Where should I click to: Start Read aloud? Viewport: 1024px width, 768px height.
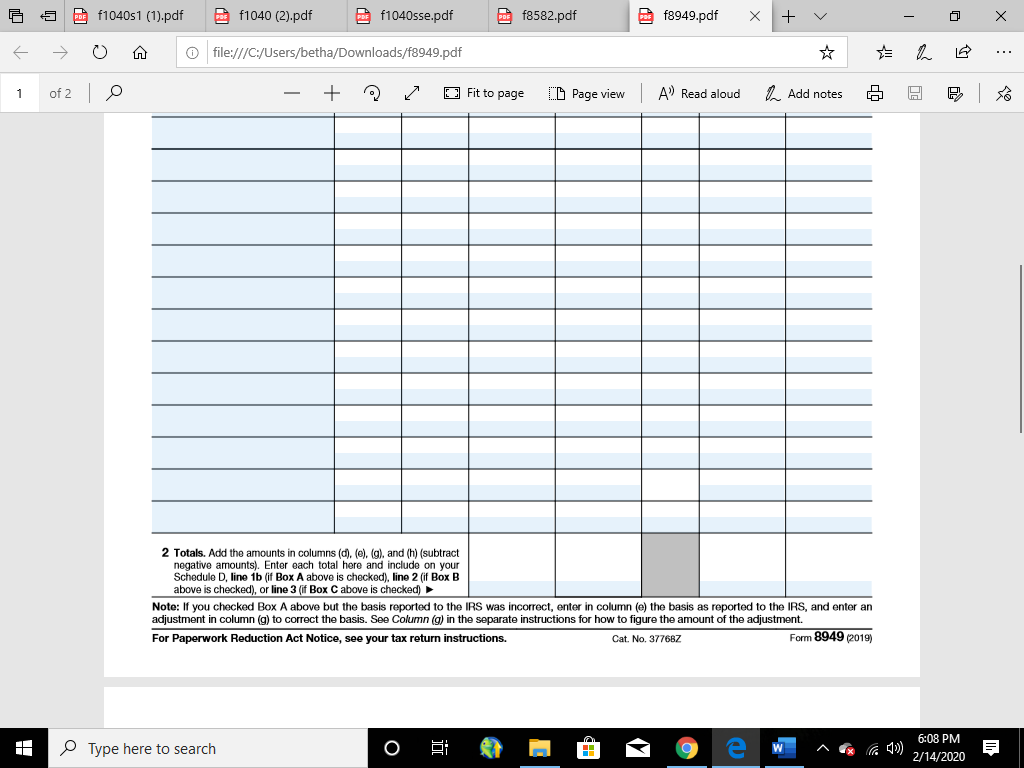point(699,93)
